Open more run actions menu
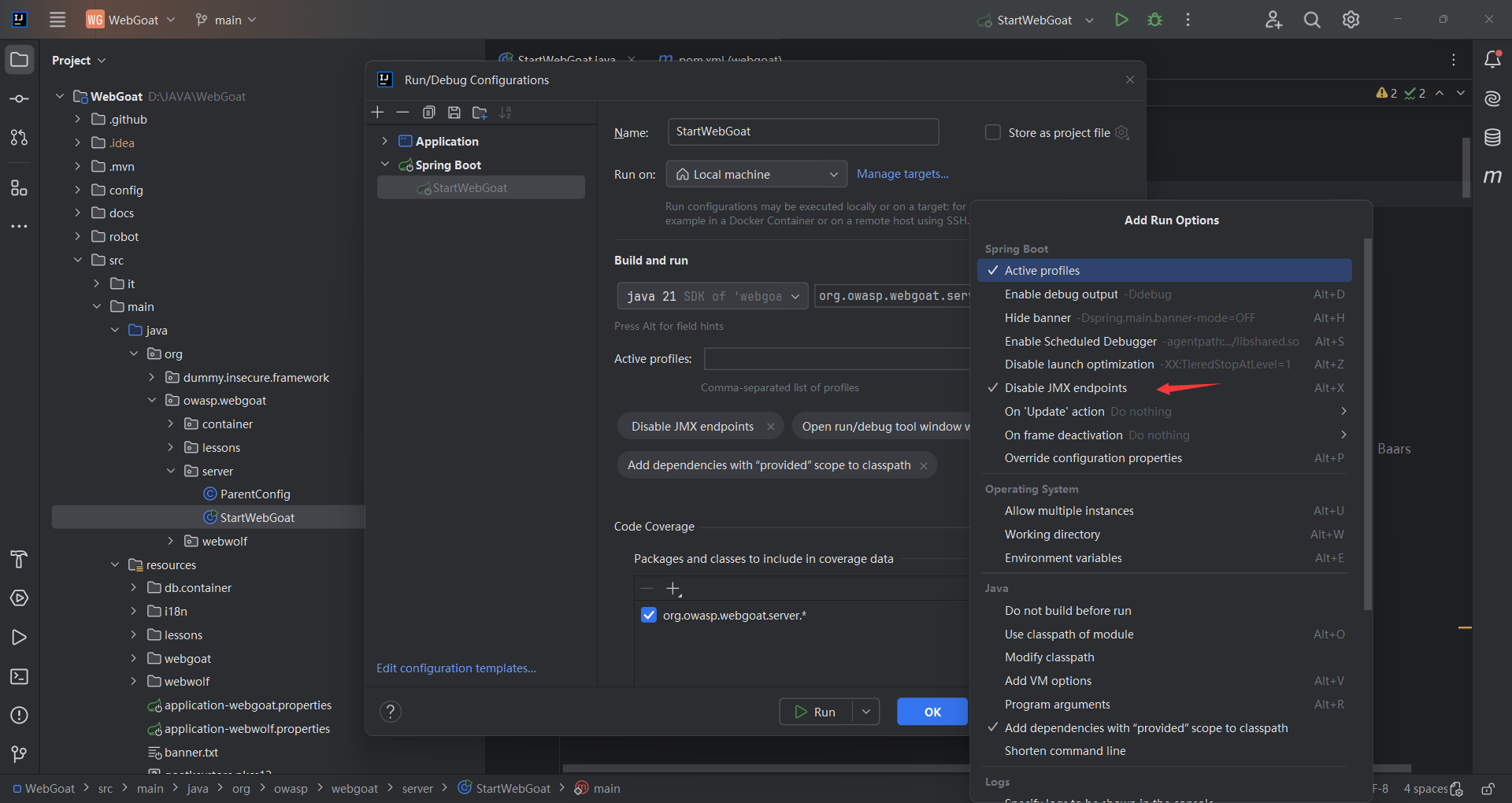 coord(1188,20)
